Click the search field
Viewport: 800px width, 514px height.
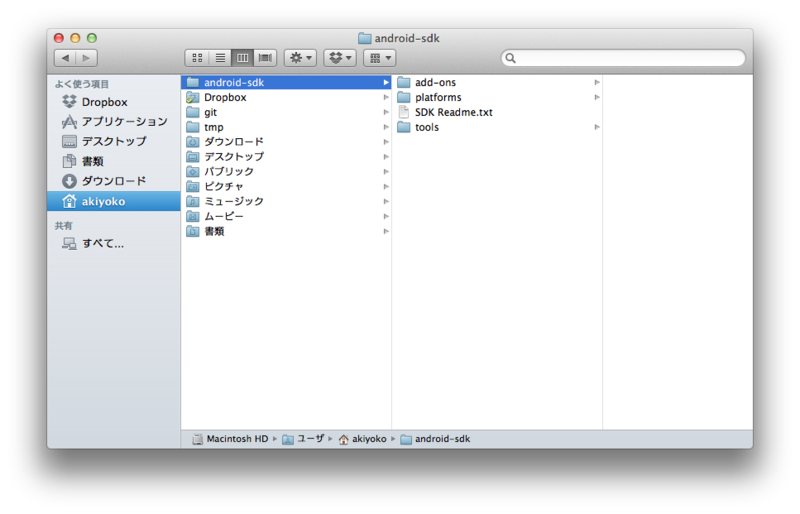(623, 58)
